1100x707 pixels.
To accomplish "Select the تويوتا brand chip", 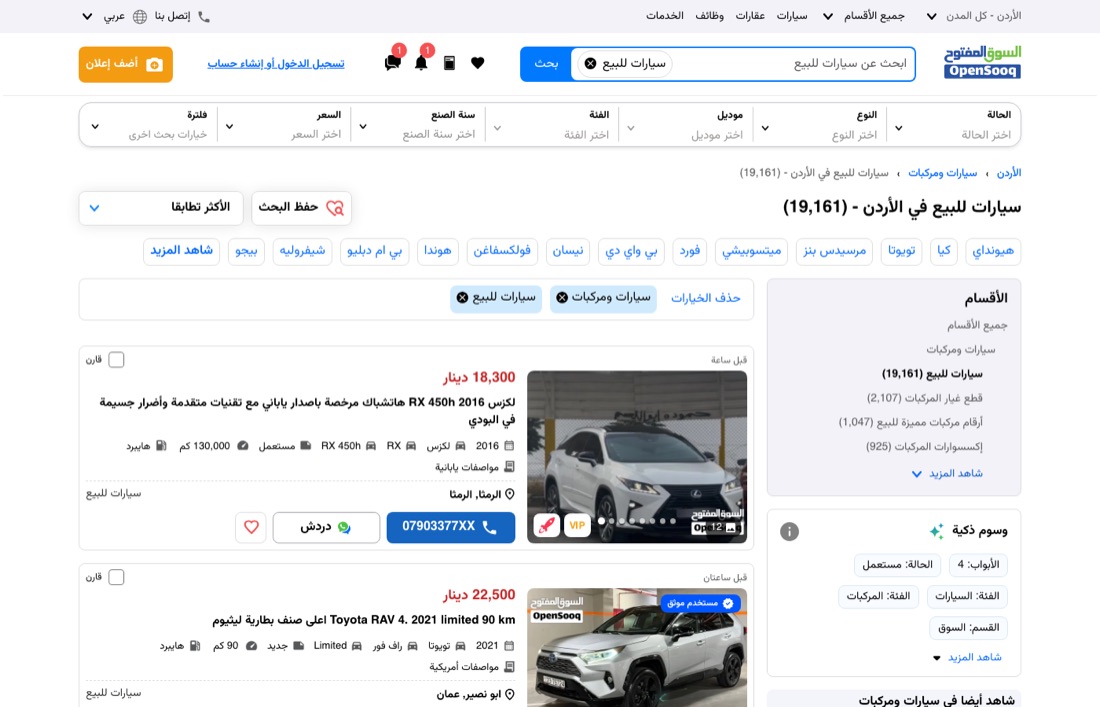I will [901, 251].
